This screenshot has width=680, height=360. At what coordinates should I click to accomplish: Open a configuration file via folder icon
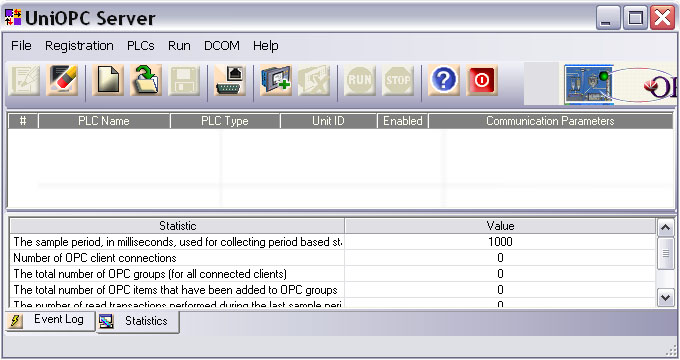(x=146, y=80)
